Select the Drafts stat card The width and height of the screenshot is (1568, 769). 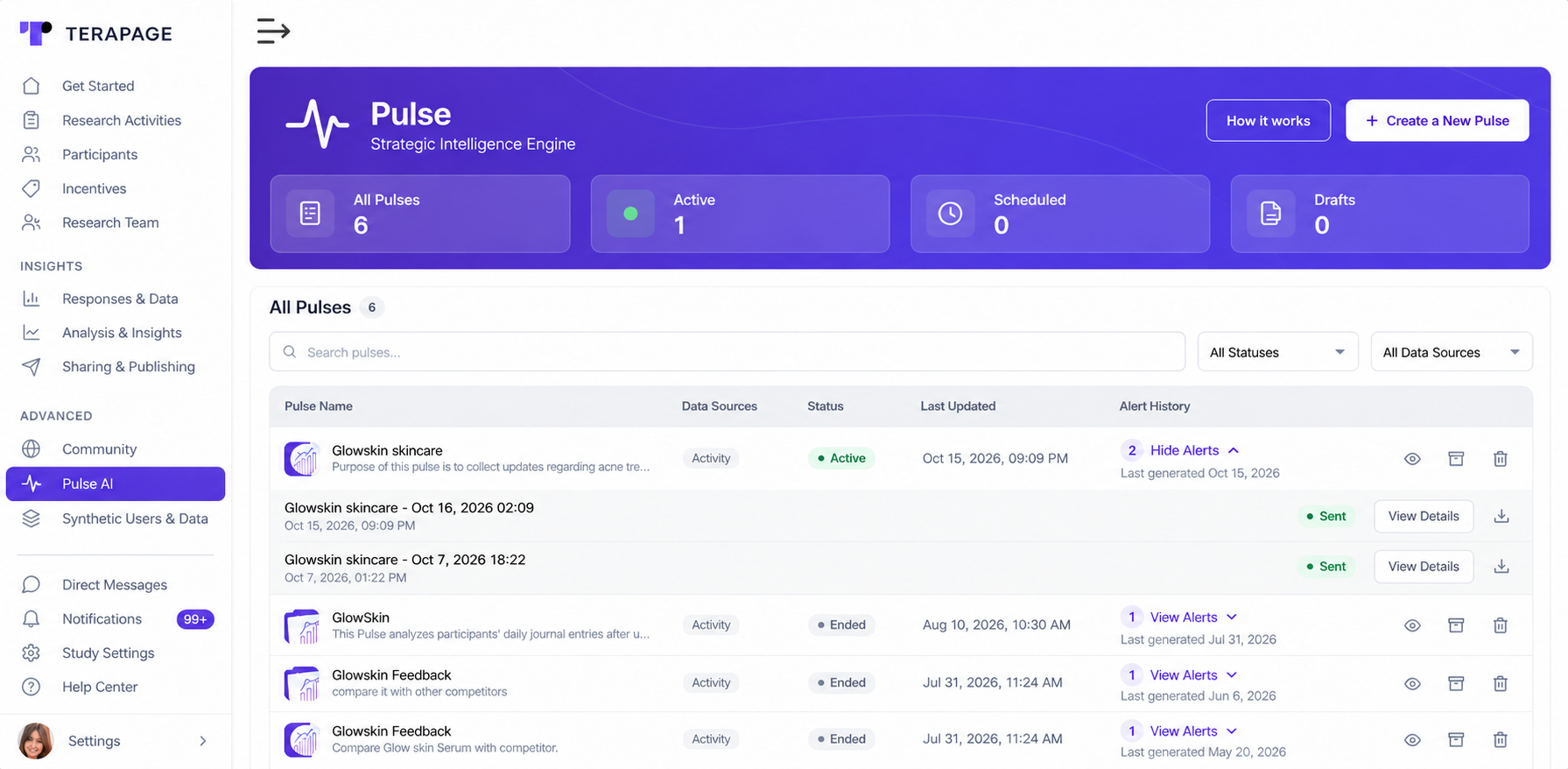1380,214
